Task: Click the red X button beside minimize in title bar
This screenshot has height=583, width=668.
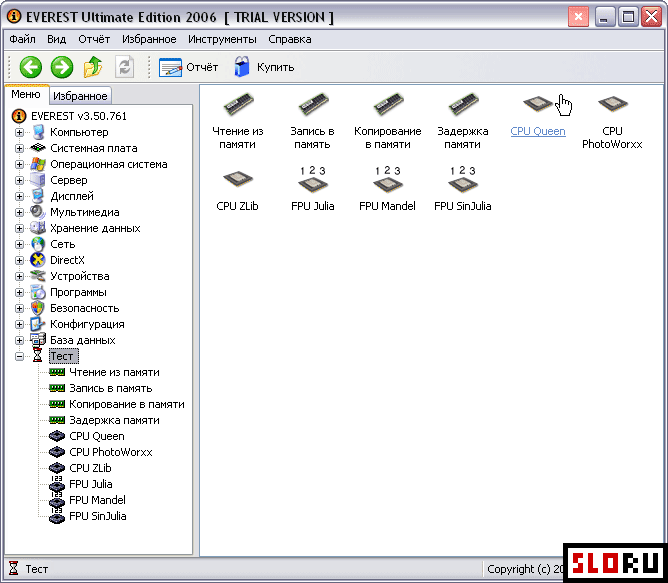Action: tap(578, 17)
